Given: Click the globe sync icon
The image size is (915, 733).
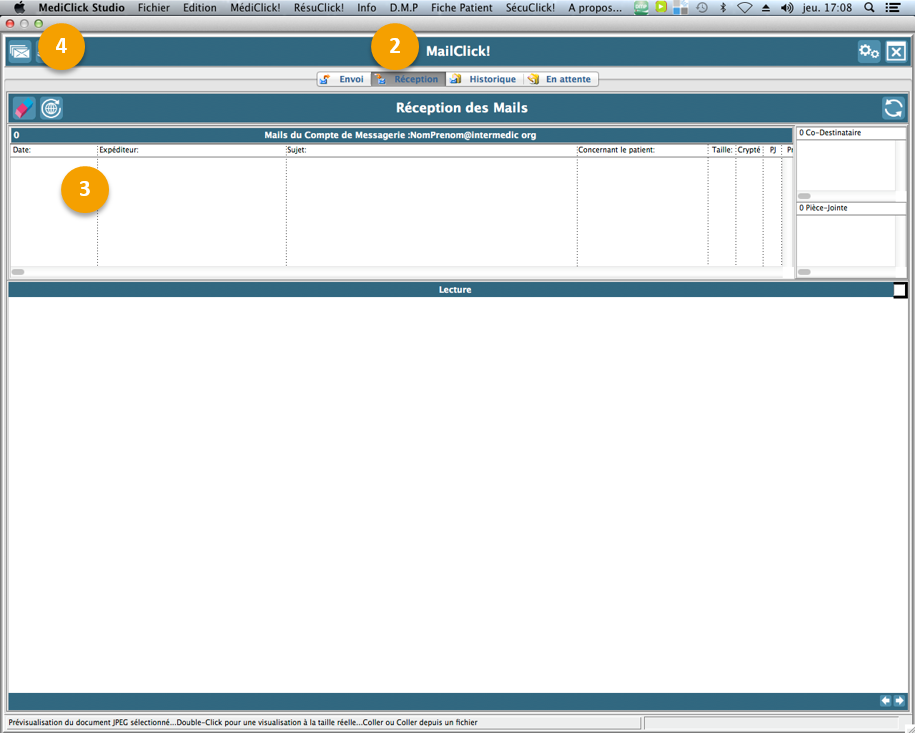Looking at the screenshot, I should [x=51, y=108].
